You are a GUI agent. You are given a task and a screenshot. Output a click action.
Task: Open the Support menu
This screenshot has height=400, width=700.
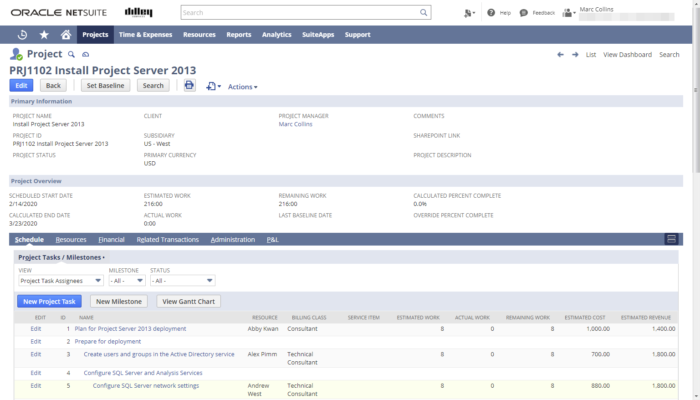tap(358, 35)
